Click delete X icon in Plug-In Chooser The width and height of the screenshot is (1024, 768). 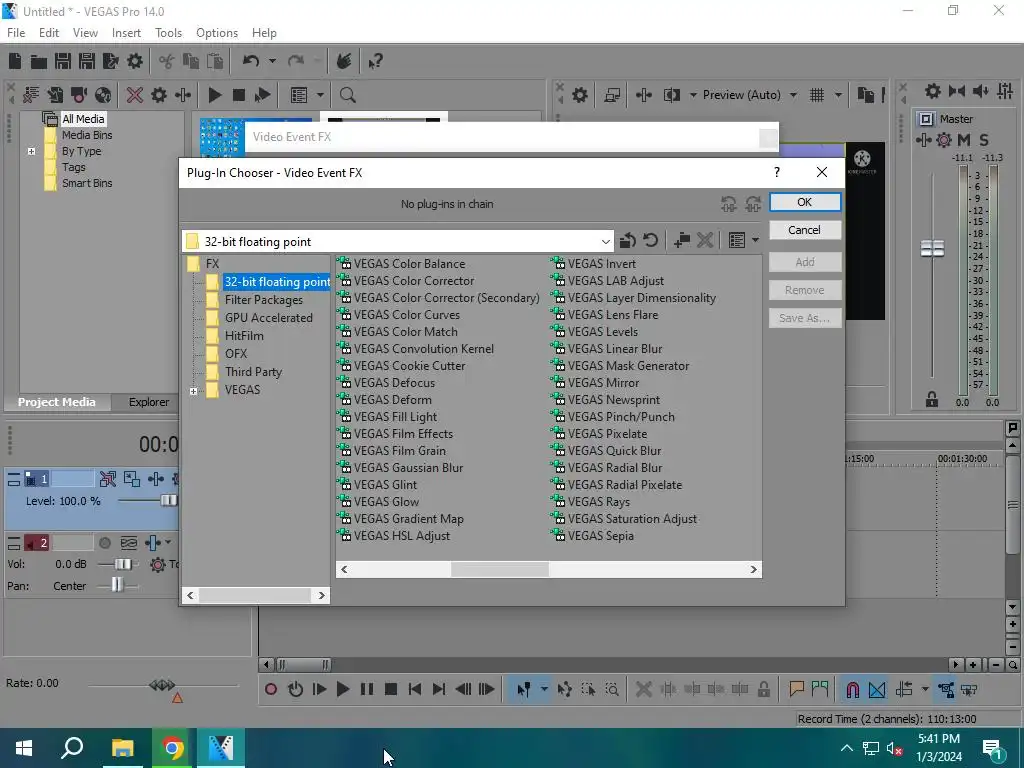click(x=705, y=240)
